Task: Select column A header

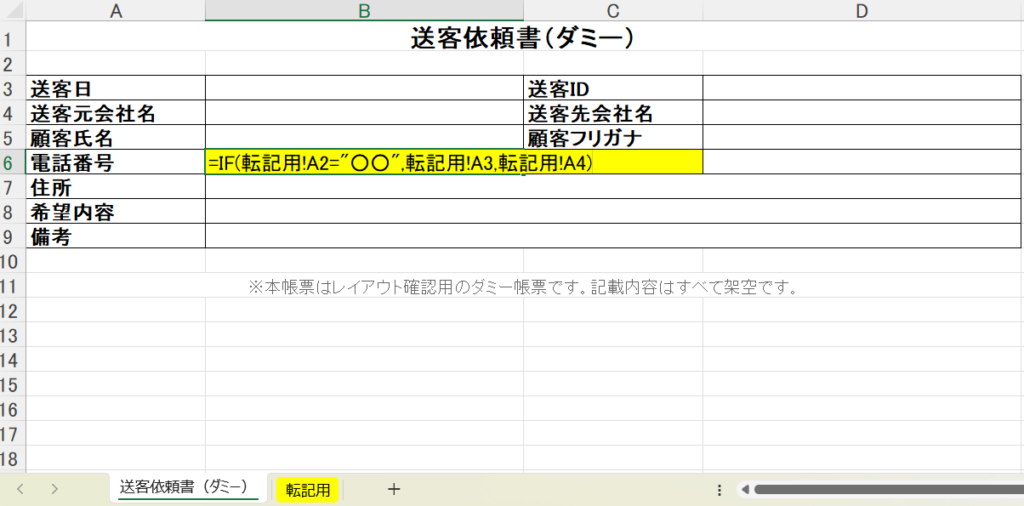Action: click(115, 11)
